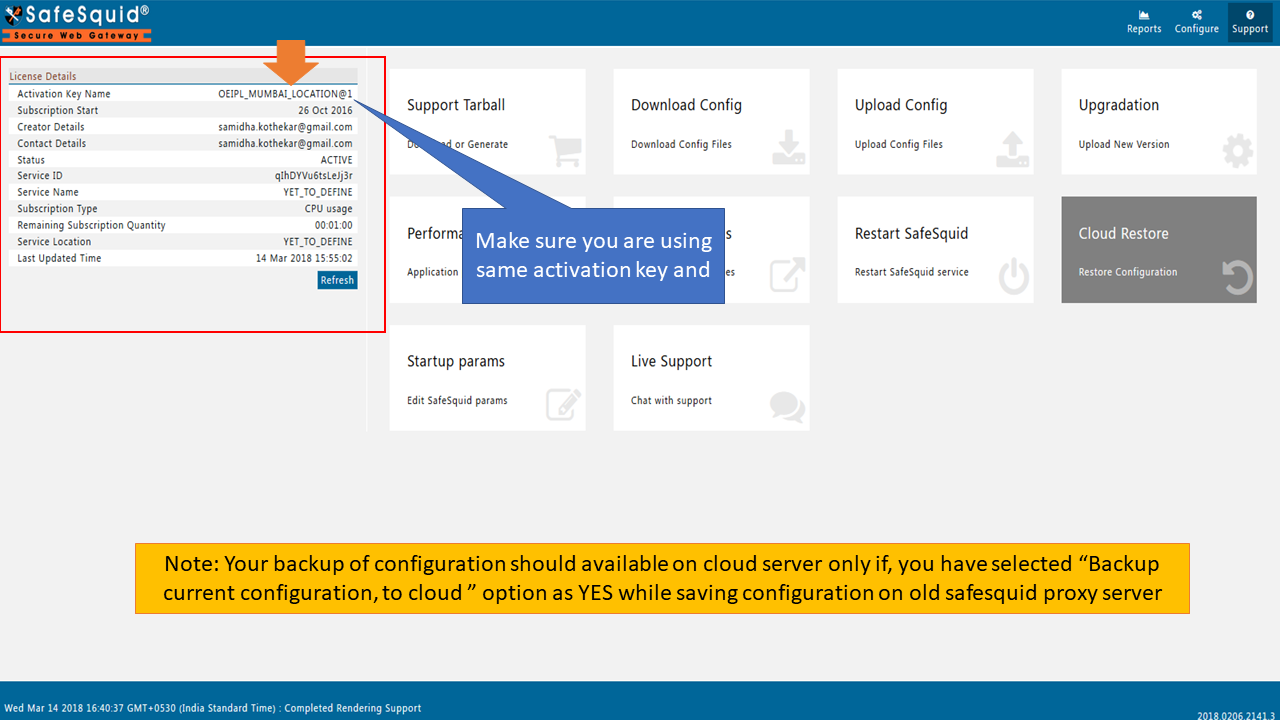Open the Configure section
The height and width of the screenshot is (720, 1280).
point(1196,22)
